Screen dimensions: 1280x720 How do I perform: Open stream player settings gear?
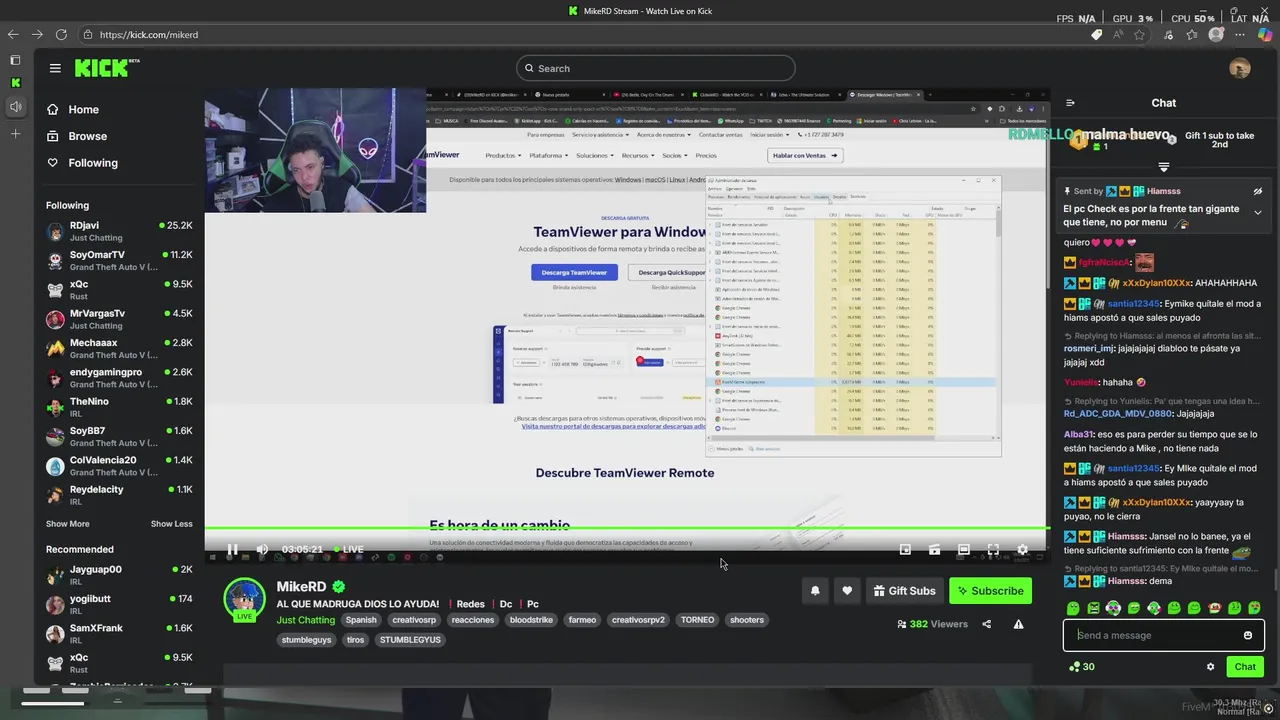click(x=1022, y=549)
